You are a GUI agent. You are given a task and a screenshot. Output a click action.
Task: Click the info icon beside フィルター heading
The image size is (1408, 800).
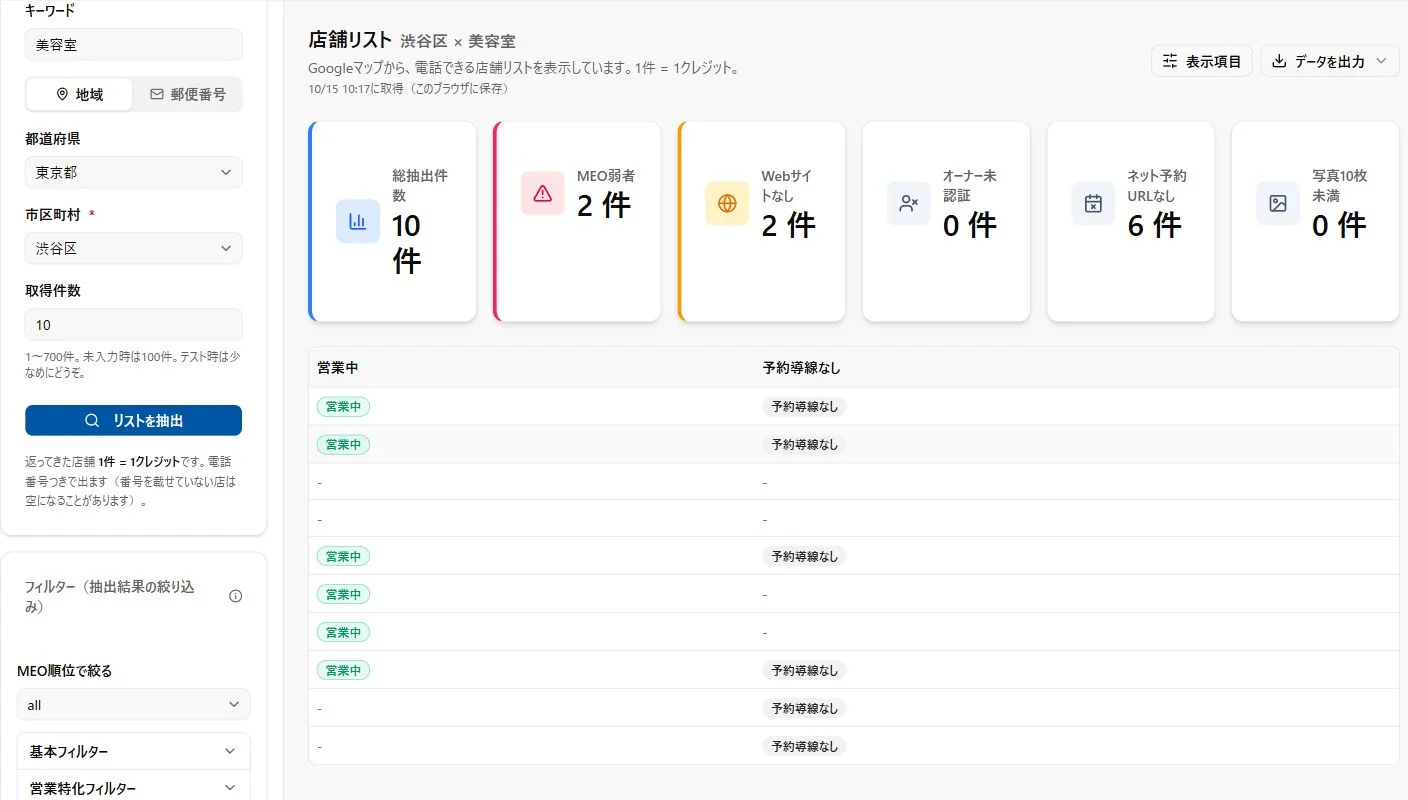tap(236, 596)
